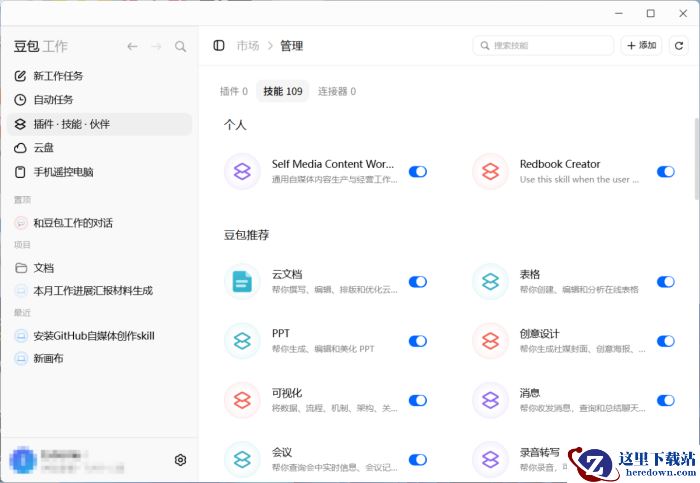Toggle the sidebar panel icon
Image resolution: width=700 pixels, height=483 pixels.
click(x=219, y=46)
